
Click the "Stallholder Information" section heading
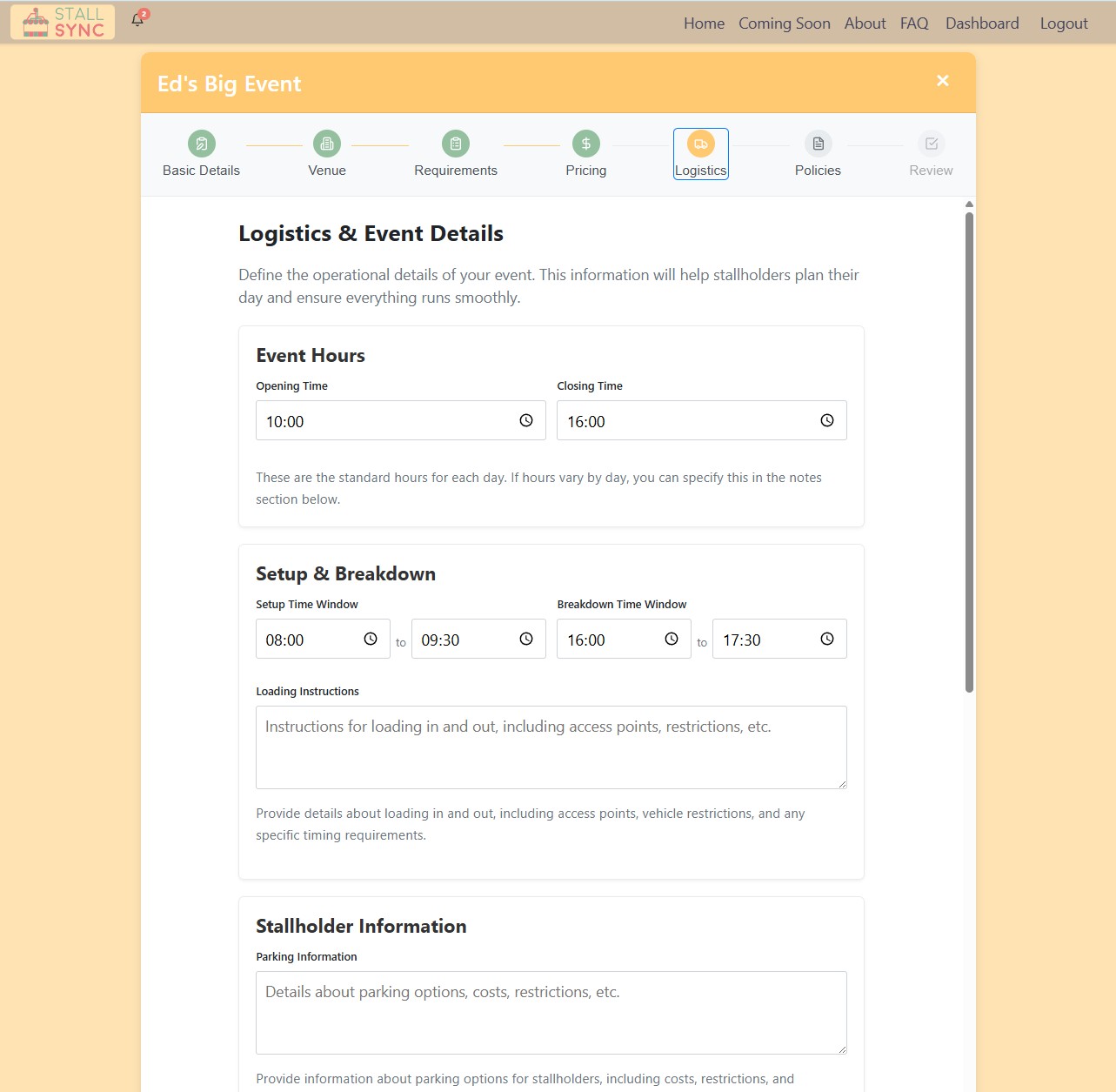(x=361, y=926)
